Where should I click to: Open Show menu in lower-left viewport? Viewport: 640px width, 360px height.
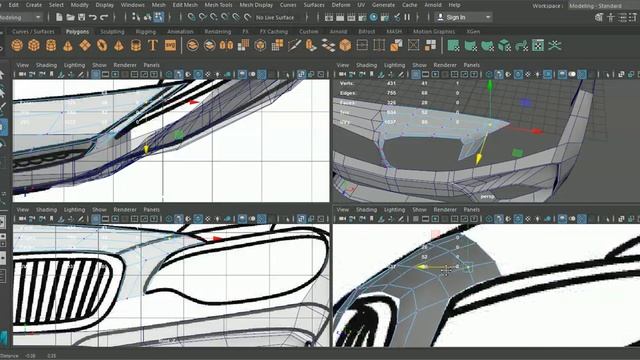pyautogui.click(x=99, y=209)
